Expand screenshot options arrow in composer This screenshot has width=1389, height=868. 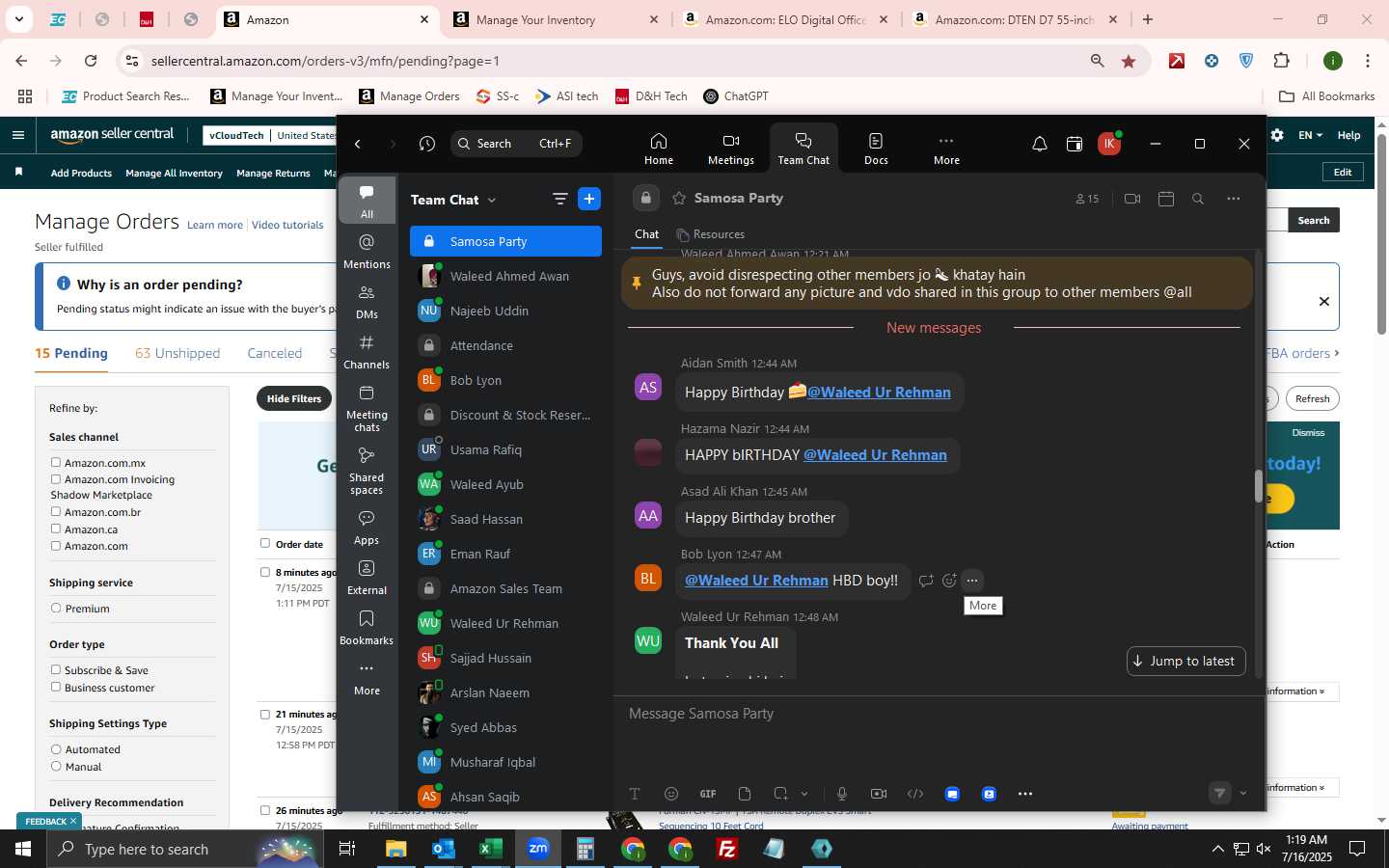coord(804,794)
